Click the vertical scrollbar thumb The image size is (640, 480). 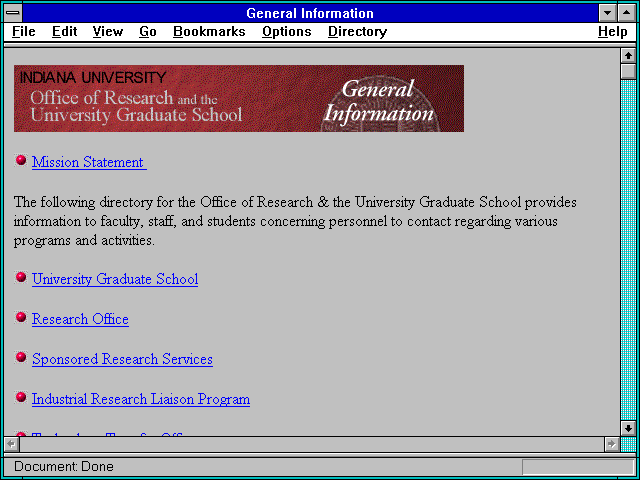628,71
